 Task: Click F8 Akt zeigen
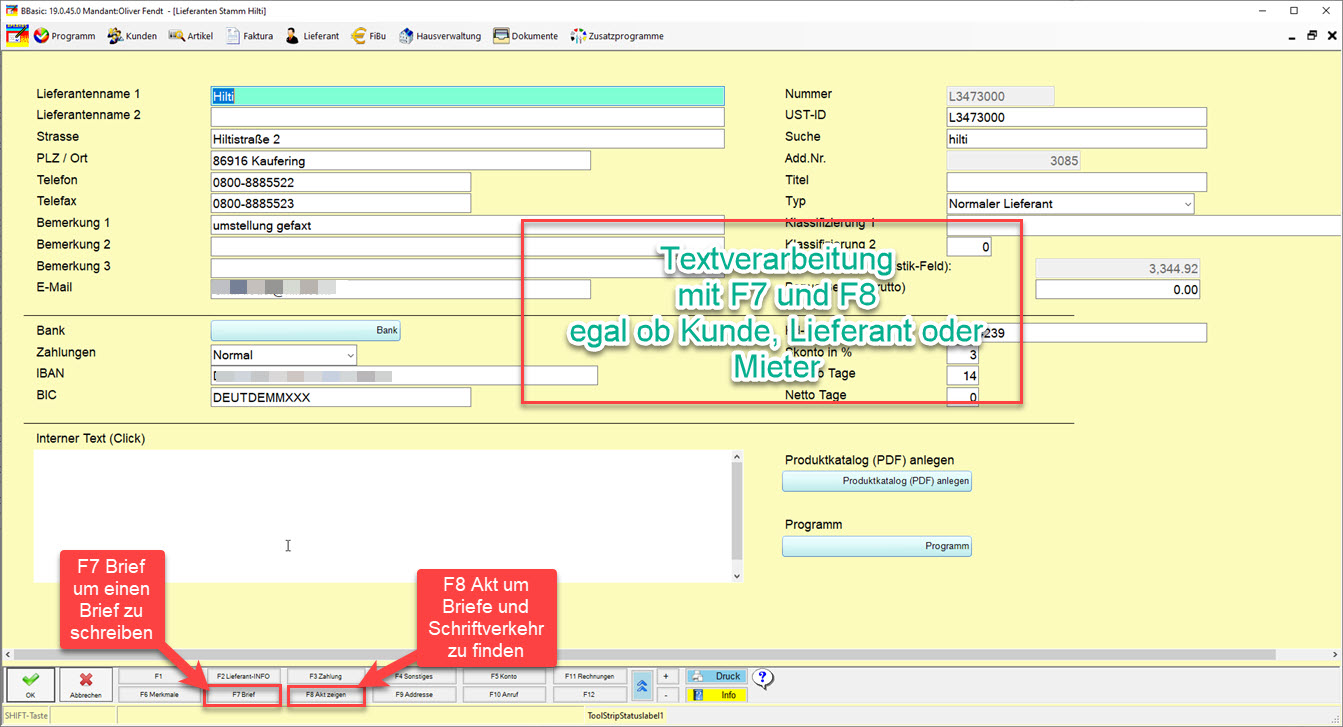click(325, 694)
